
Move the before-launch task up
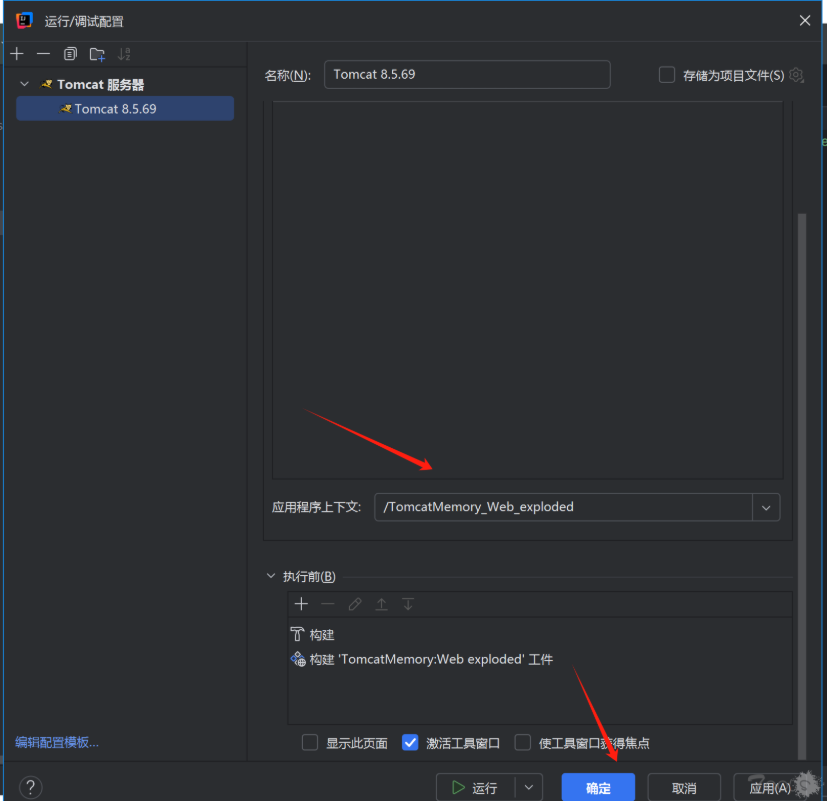tap(381, 604)
